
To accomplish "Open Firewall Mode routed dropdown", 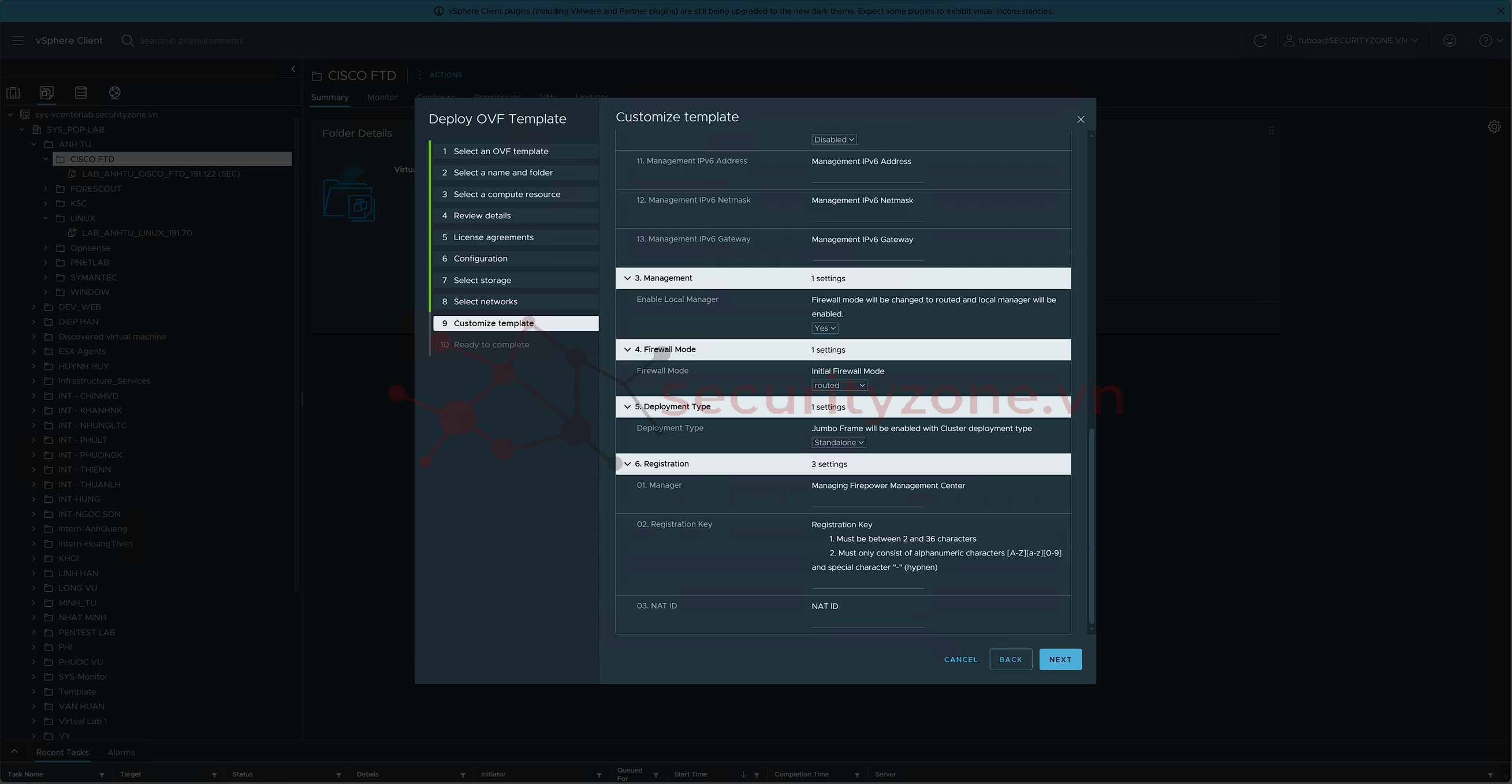I will click(x=839, y=386).
